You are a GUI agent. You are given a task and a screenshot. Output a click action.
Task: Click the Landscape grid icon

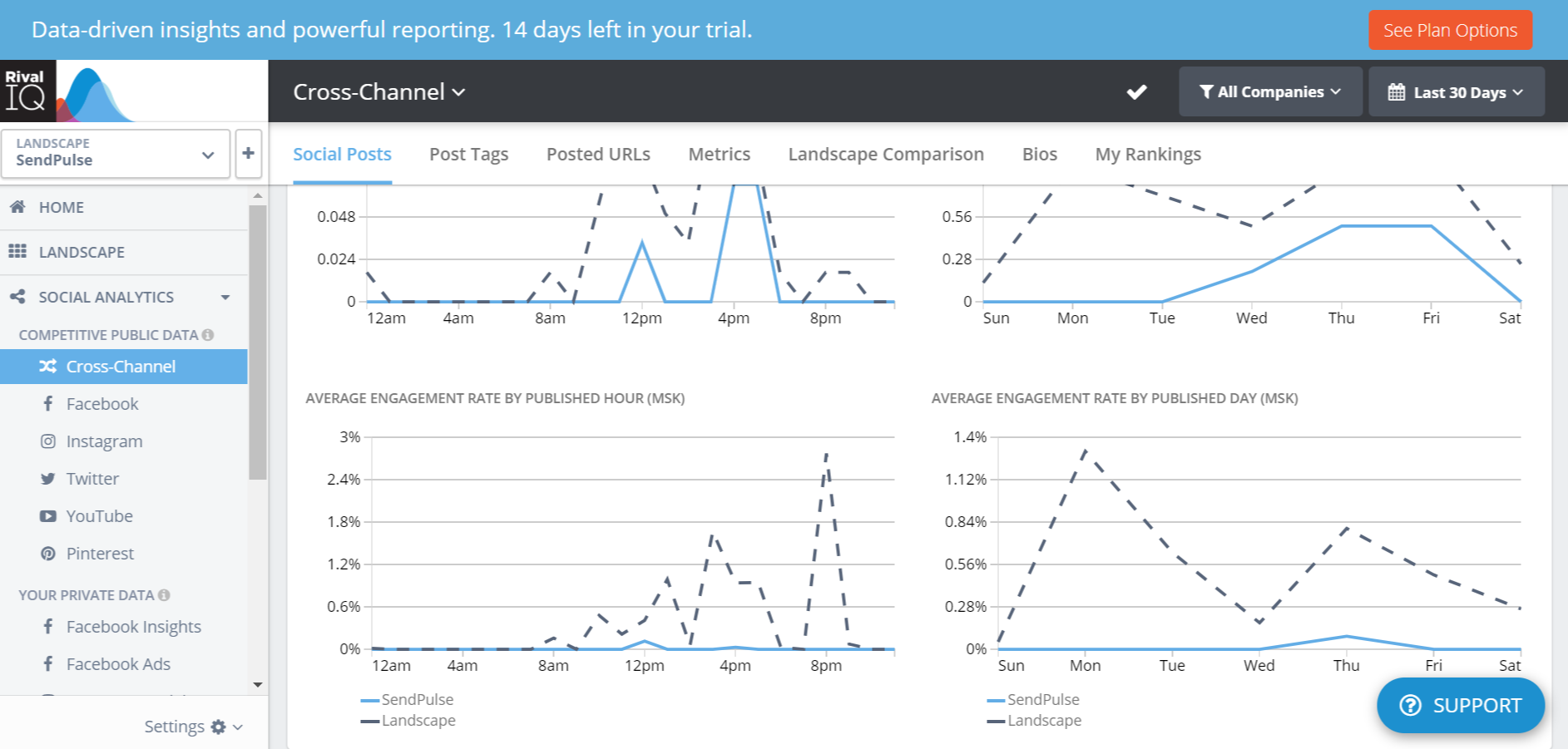coord(17,251)
